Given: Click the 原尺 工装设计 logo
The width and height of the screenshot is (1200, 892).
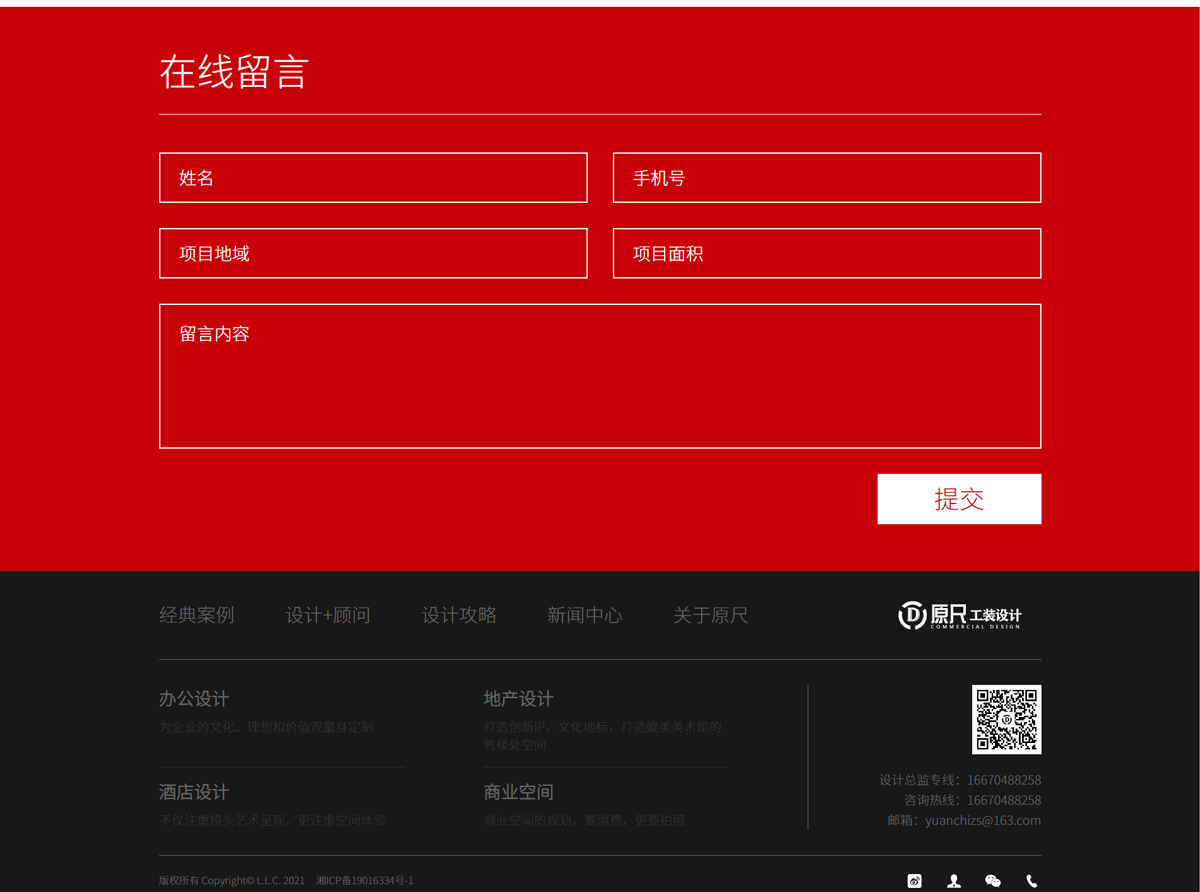Looking at the screenshot, I should pos(959,615).
